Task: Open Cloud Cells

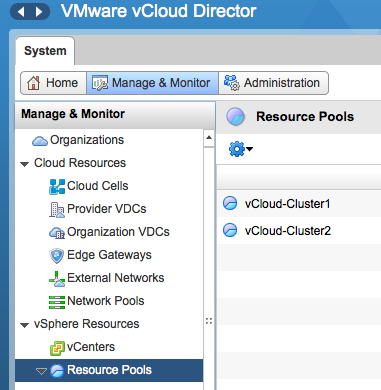Action: tap(98, 186)
